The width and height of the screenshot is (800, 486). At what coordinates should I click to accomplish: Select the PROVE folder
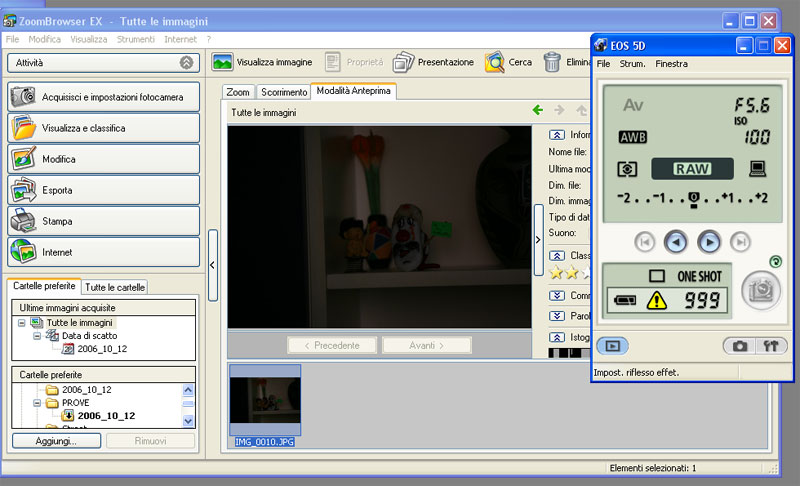click(76, 403)
